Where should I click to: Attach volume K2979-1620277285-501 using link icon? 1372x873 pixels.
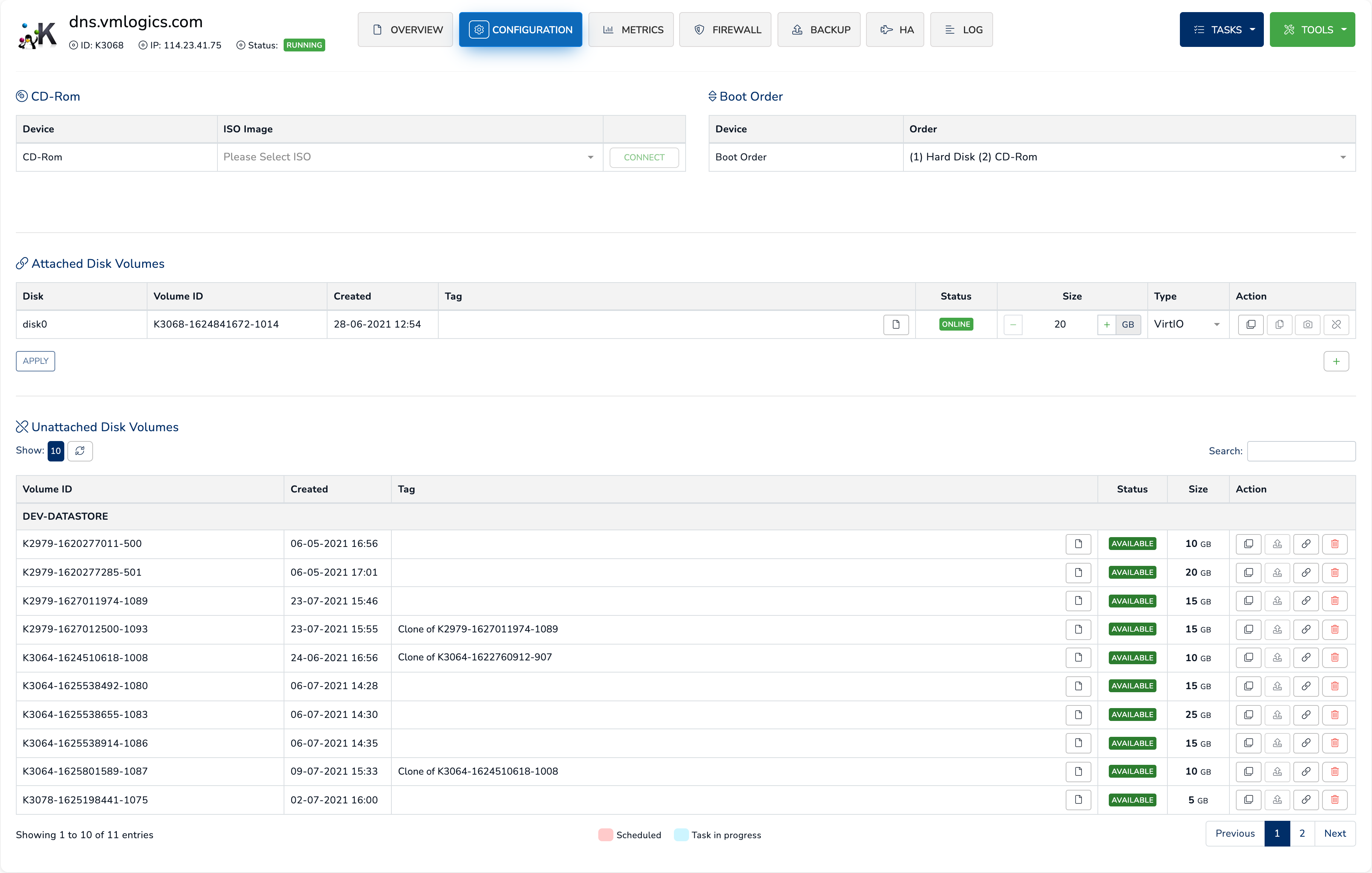click(1306, 572)
